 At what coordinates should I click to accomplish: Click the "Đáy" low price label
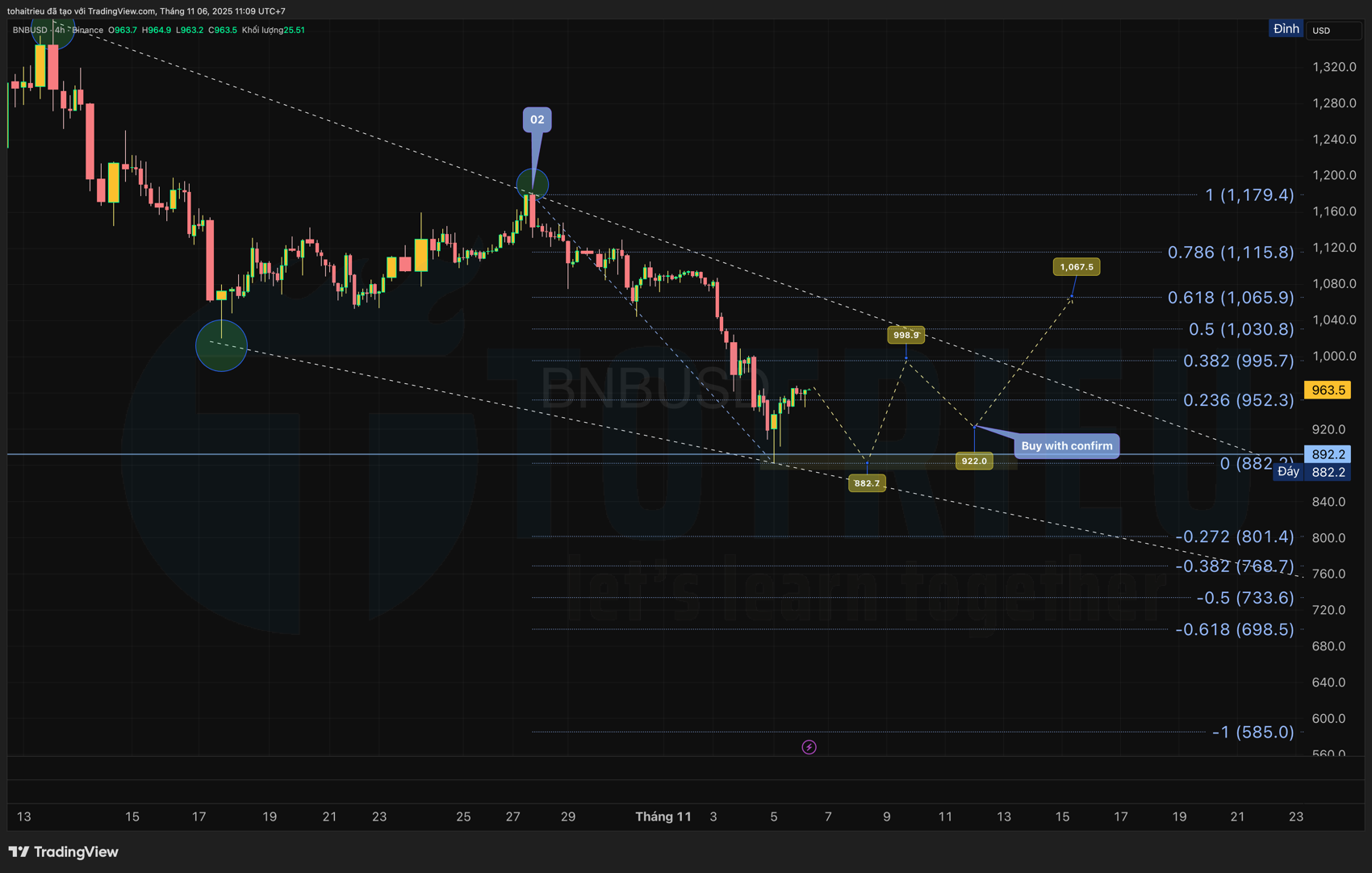click(x=1288, y=472)
